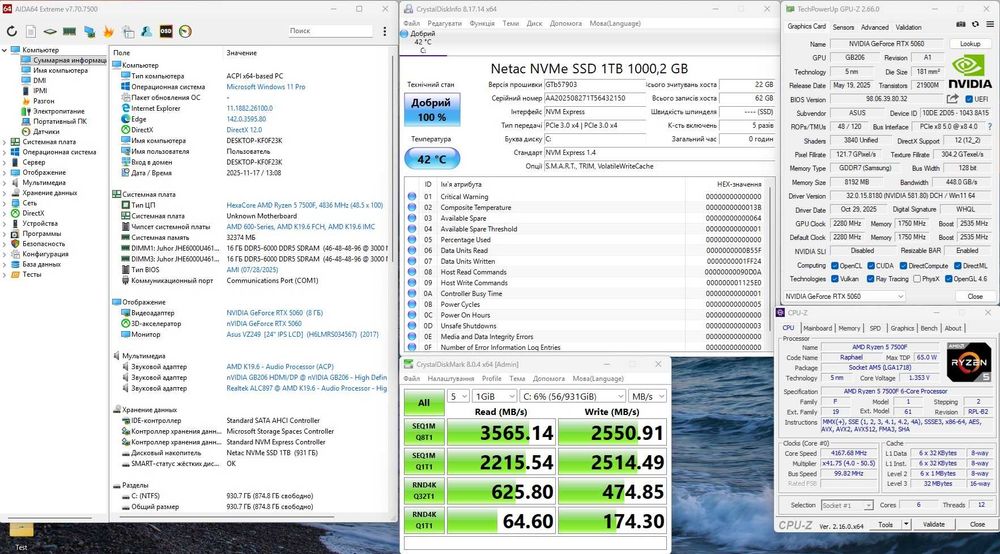This screenshot has height=554, width=1000.
Task: Select Датчики sensors tree item in AIDA64
Action: tap(46, 131)
